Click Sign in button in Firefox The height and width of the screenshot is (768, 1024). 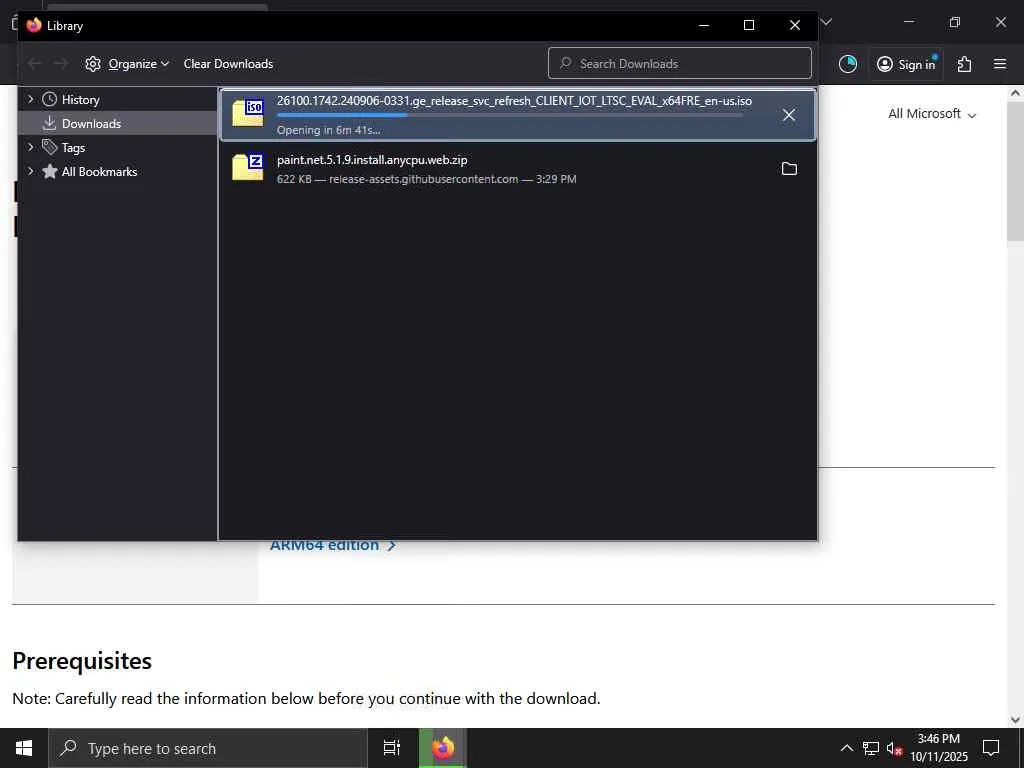coord(906,64)
